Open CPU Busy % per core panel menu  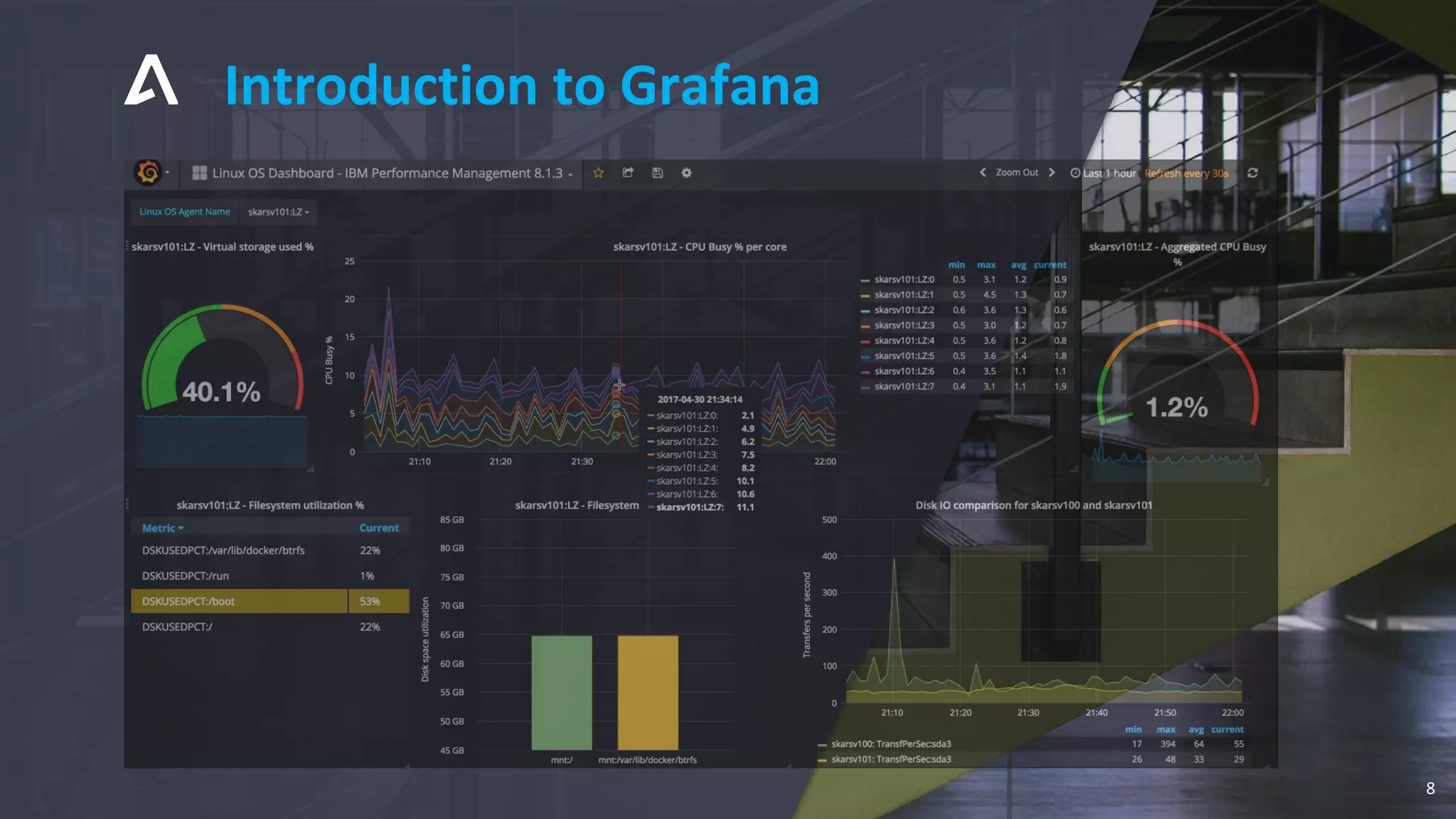[x=700, y=247]
